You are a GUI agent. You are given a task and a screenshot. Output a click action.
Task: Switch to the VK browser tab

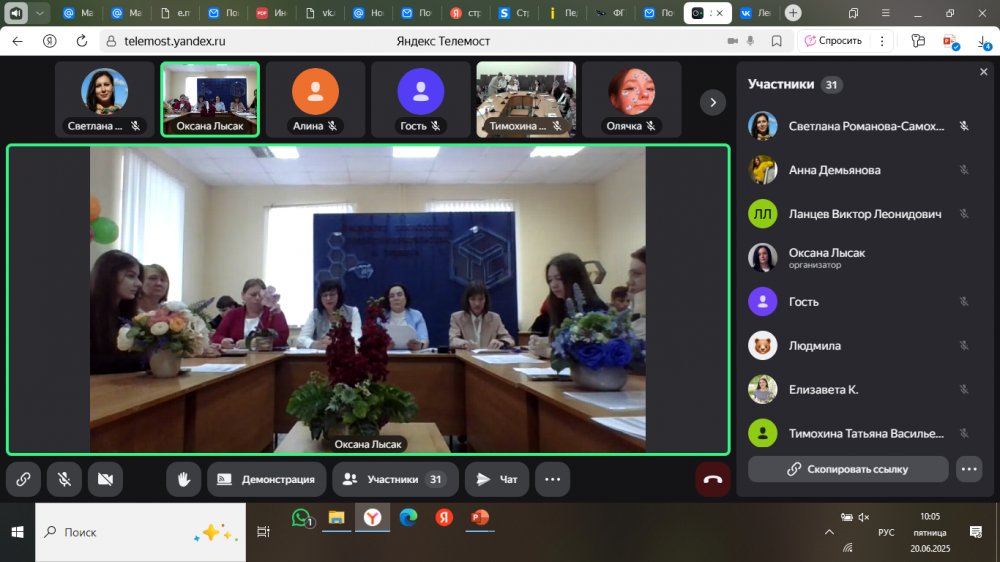(x=755, y=13)
